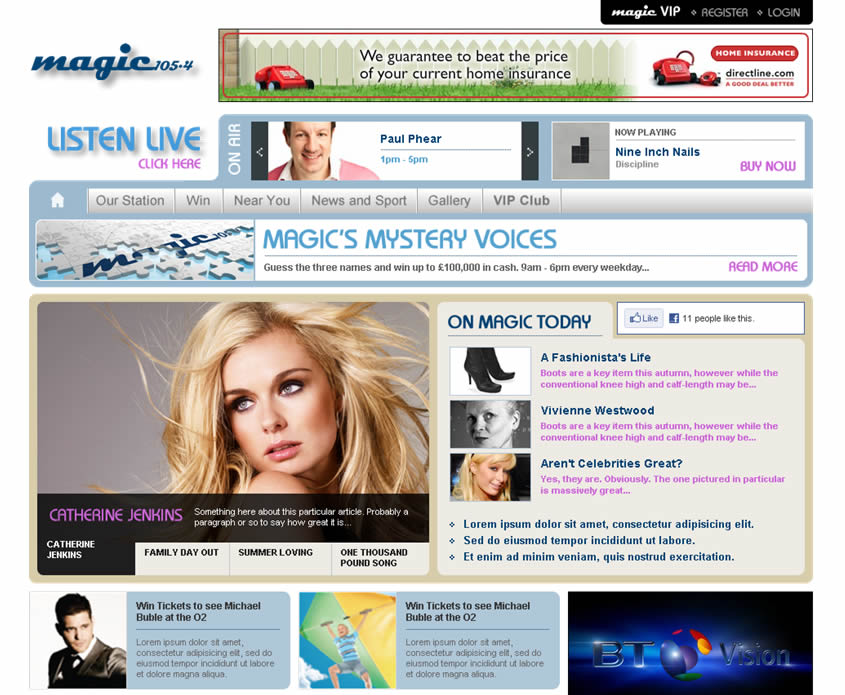
Task: Open the Nine Inch Nails album artwork
Action: click(580, 151)
